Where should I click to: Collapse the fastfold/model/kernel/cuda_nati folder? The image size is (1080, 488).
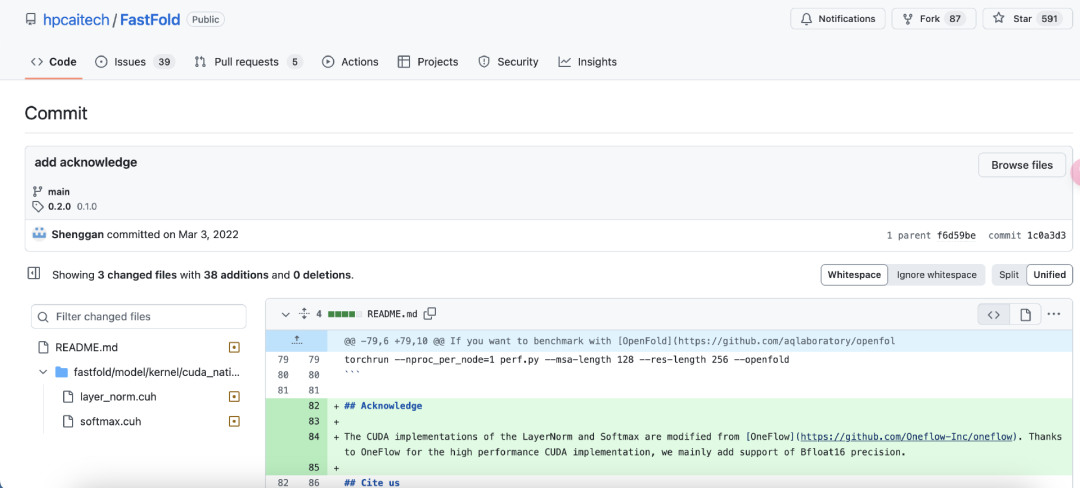click(x=43, y=372)
